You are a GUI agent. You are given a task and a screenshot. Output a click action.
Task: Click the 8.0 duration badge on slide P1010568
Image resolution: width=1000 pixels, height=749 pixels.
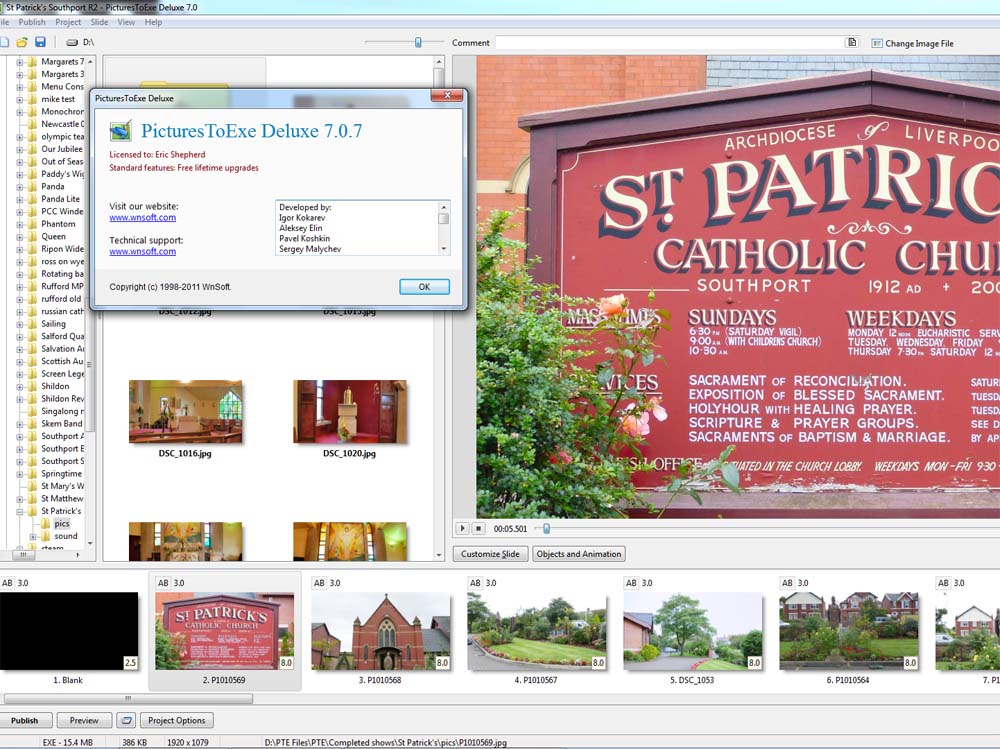[442, 663]
